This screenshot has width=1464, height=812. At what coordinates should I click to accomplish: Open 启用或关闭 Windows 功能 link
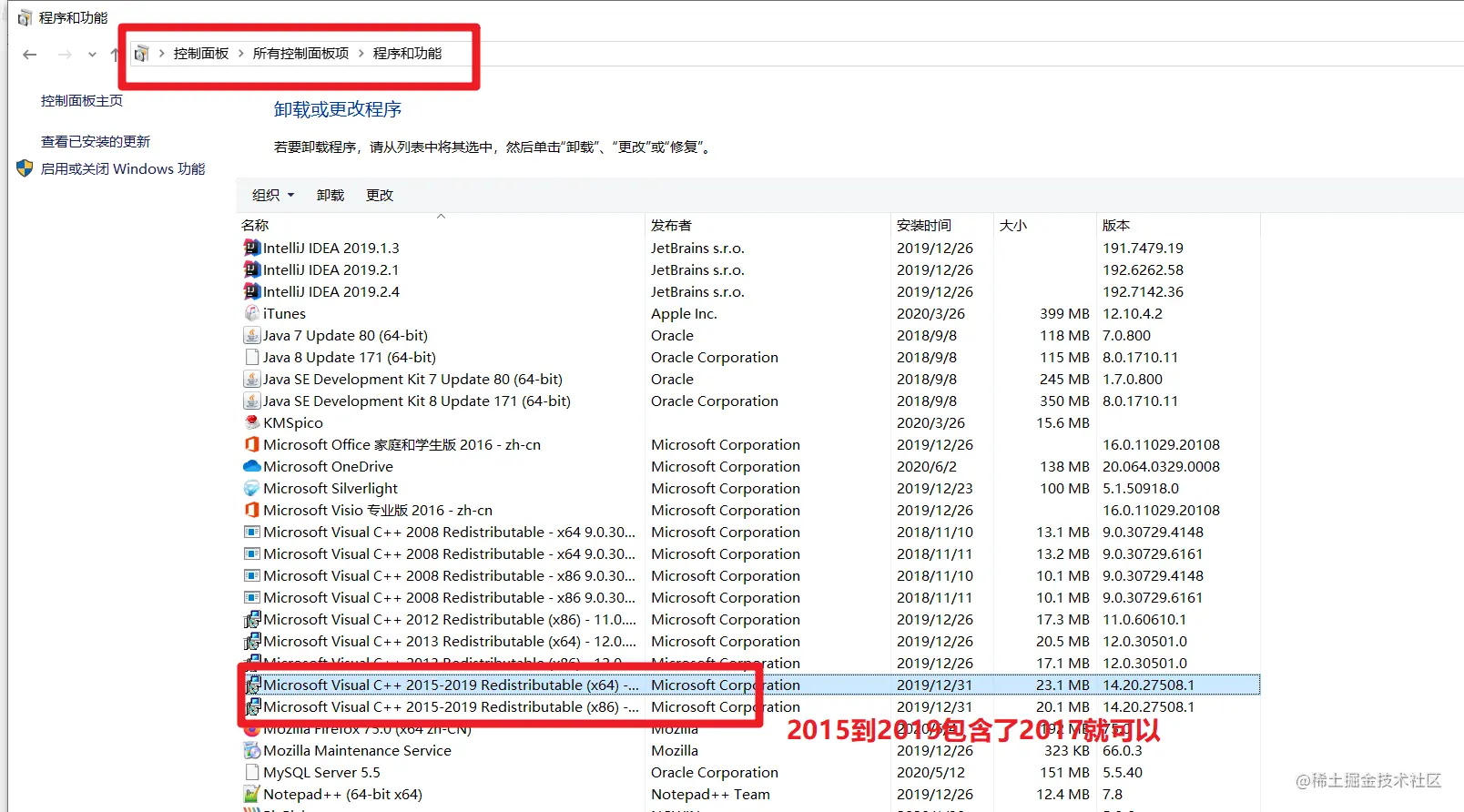pos(123,168)
